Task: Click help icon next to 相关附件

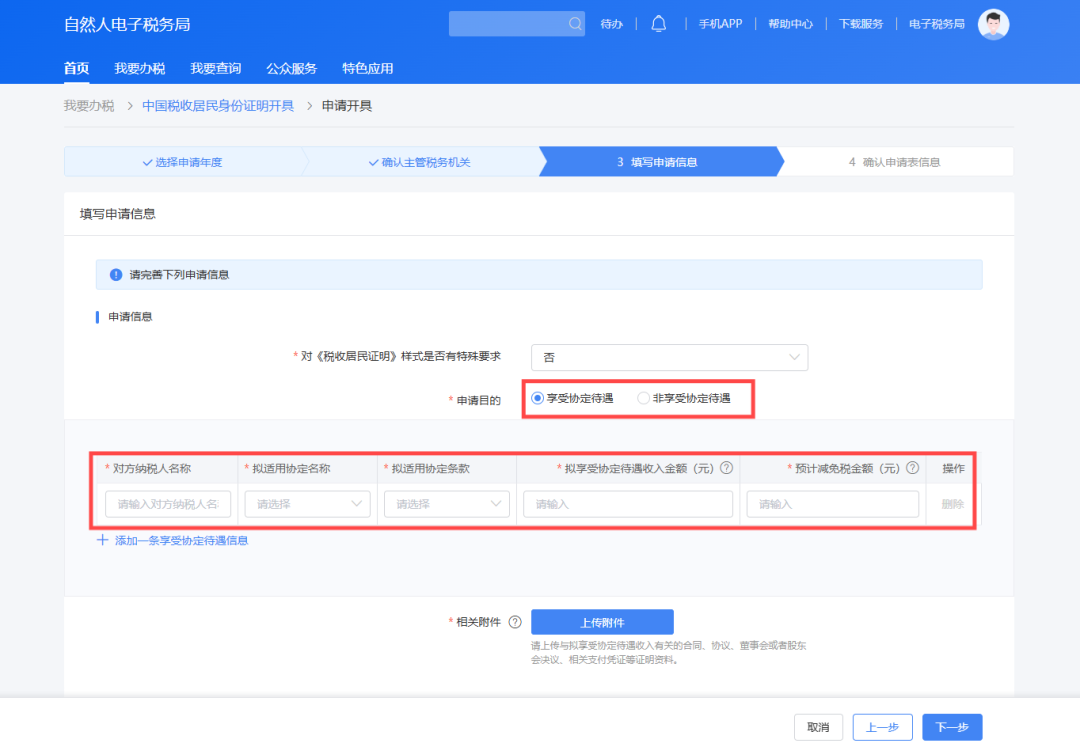Action: tap(515, 622)
